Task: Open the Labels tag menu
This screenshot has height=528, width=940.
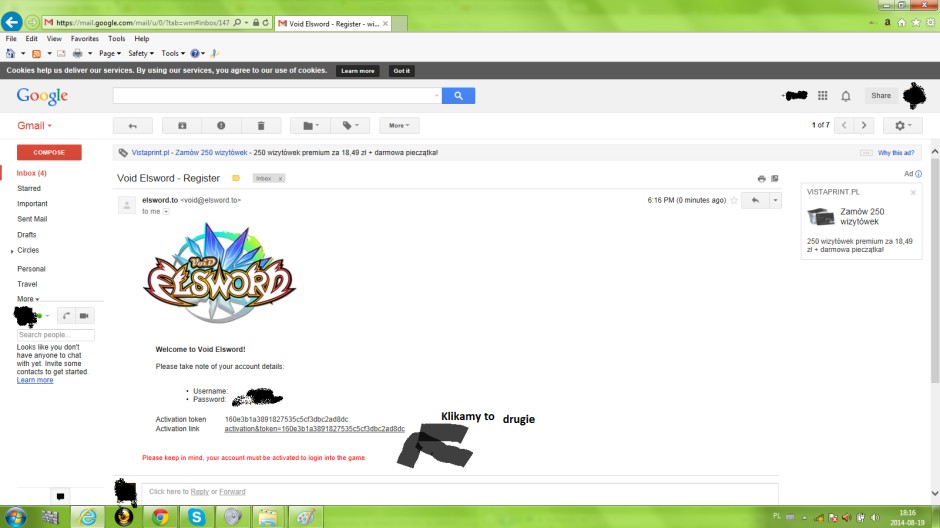Action: (x=350, y=125)
